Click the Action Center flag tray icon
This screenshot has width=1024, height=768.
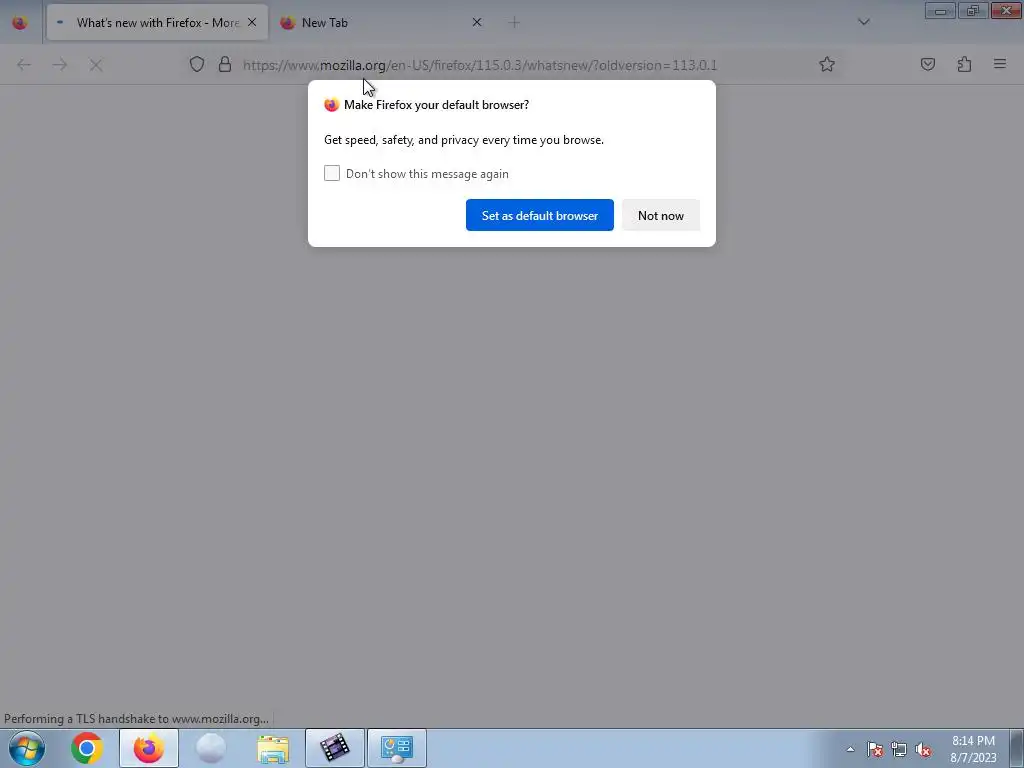pyautogui.click(x=875, y=749)
